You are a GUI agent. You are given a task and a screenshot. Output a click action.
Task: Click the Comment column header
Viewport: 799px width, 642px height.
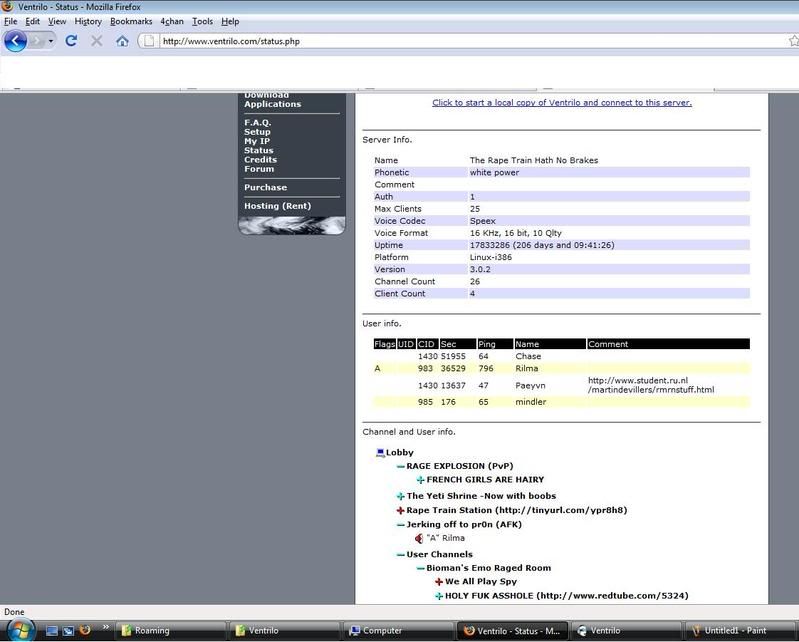pos(668,344)
